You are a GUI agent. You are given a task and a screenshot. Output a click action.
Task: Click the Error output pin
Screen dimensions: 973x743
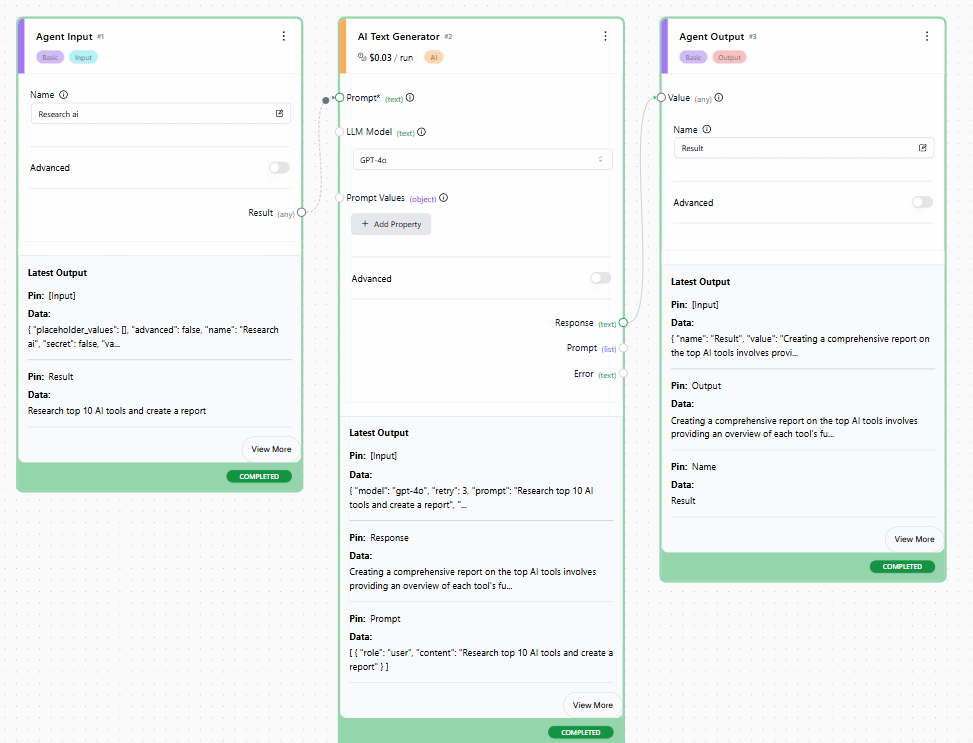point(623,374)
